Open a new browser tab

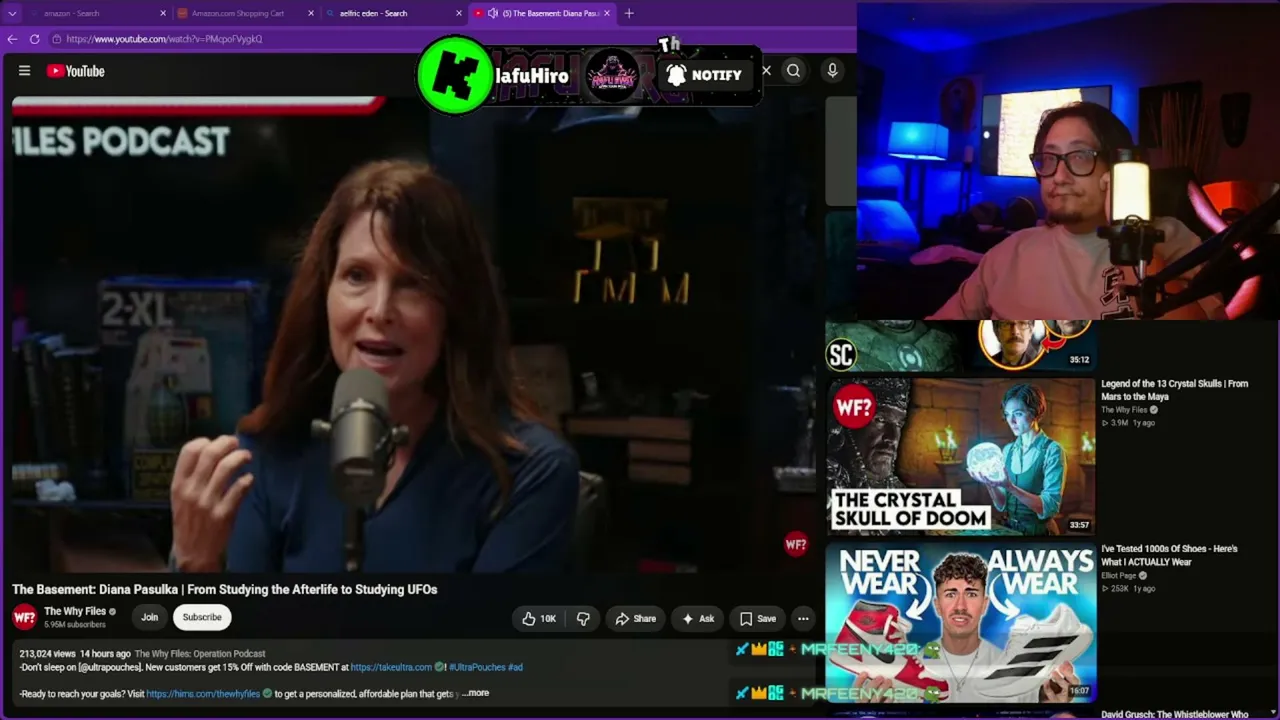[629, 13]
